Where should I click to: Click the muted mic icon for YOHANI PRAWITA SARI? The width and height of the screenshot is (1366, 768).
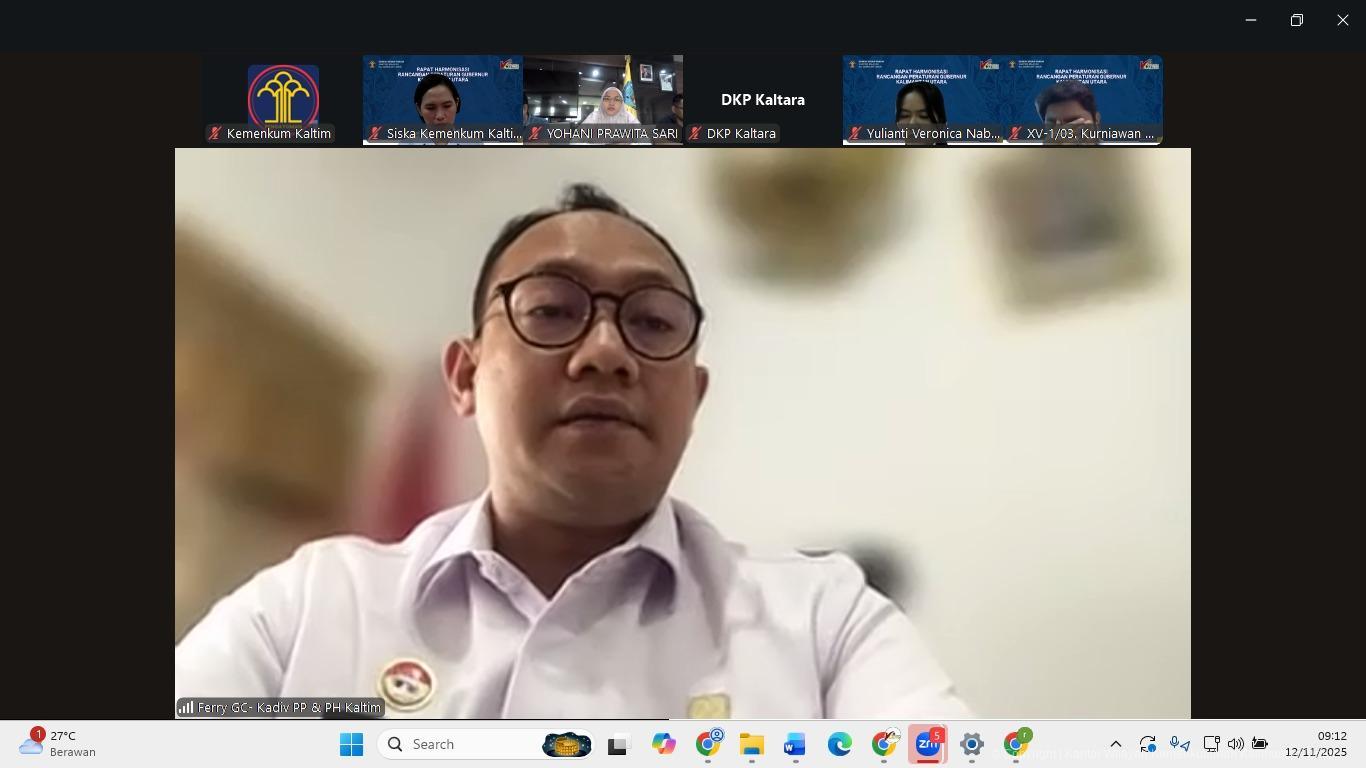[535, 133]
